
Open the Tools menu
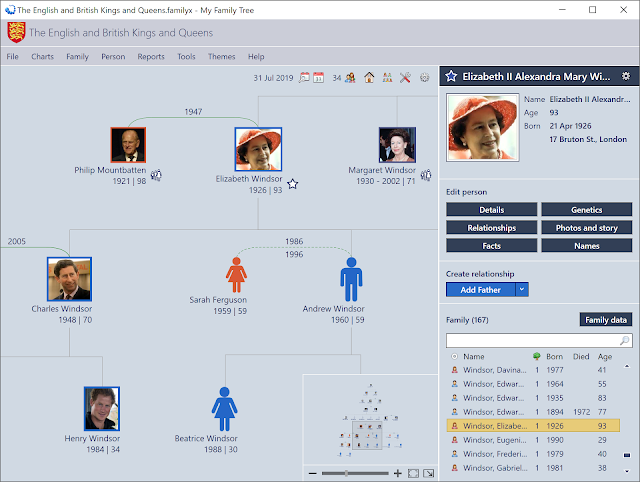[x=186, y=56]
